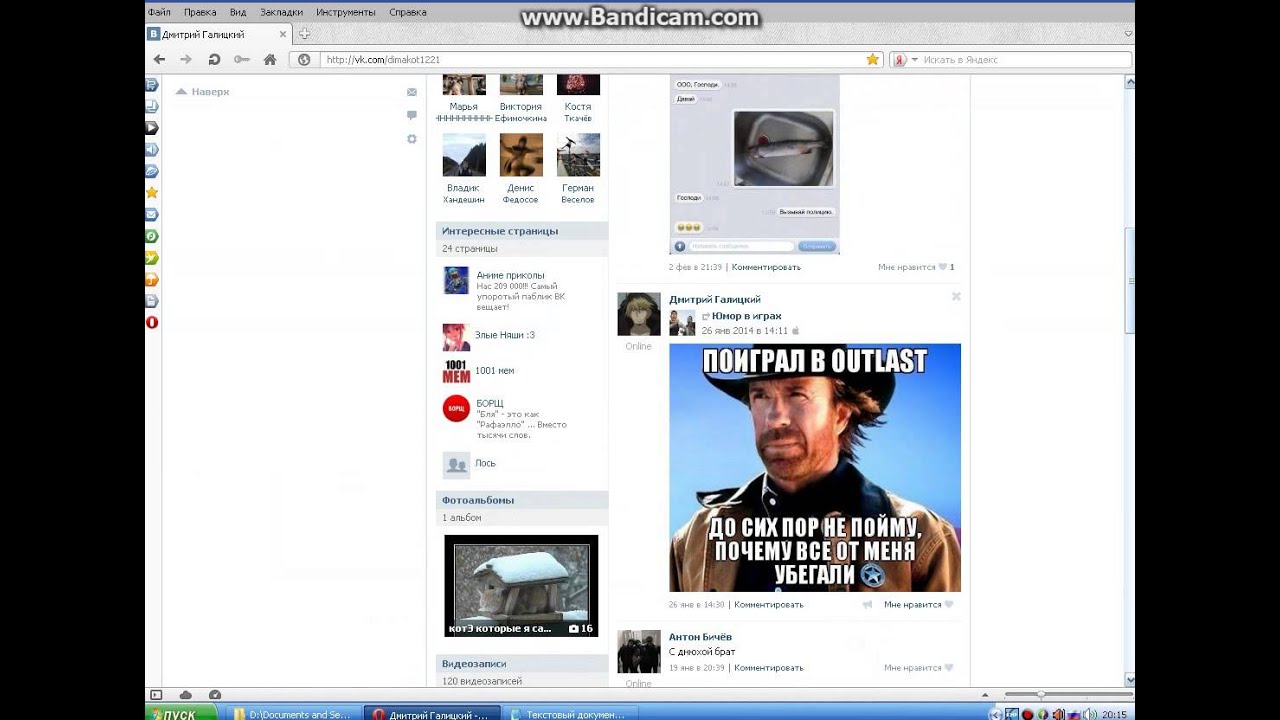Open the Закладки menu

pos(281,12)
